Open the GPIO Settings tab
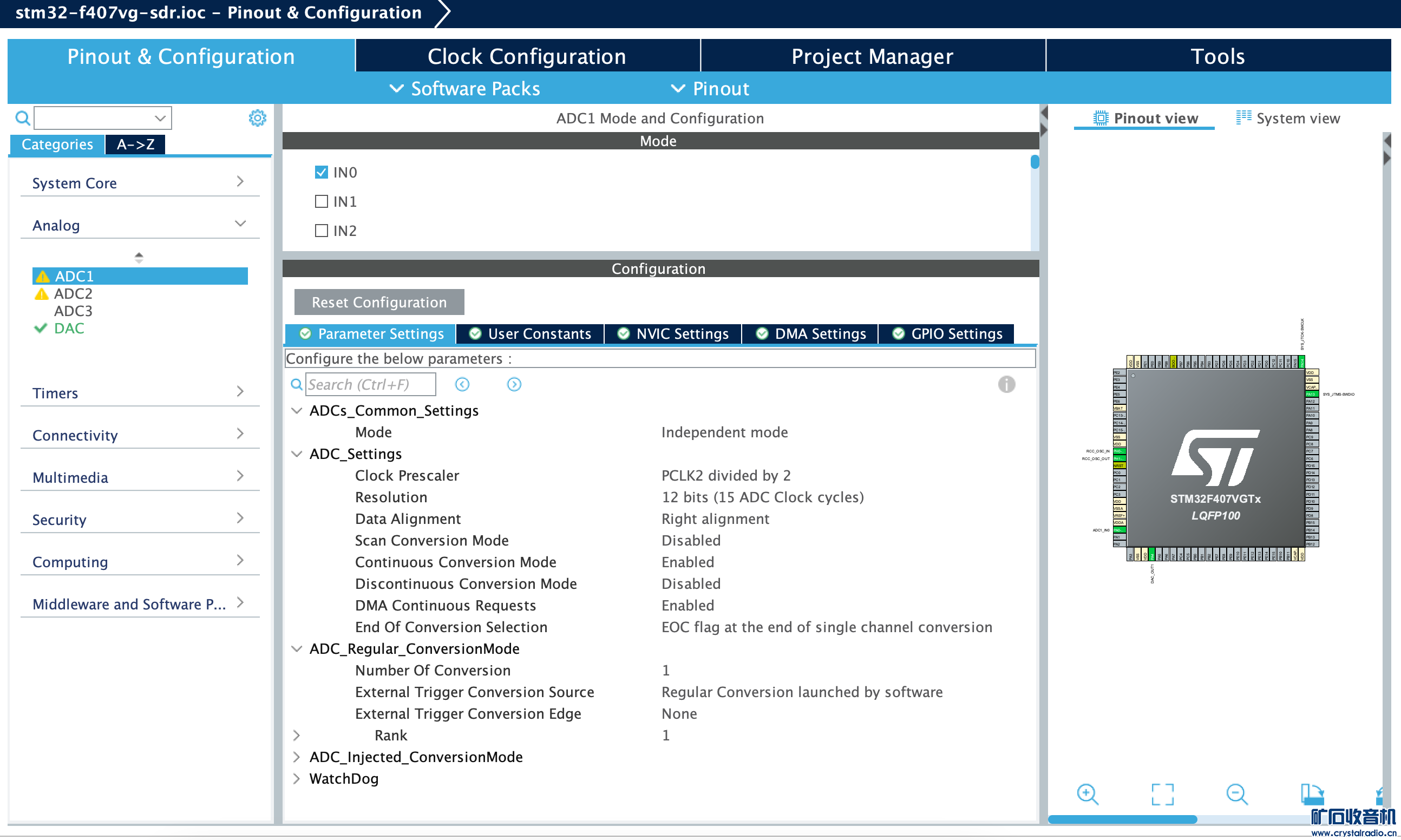 coord(946,333)
